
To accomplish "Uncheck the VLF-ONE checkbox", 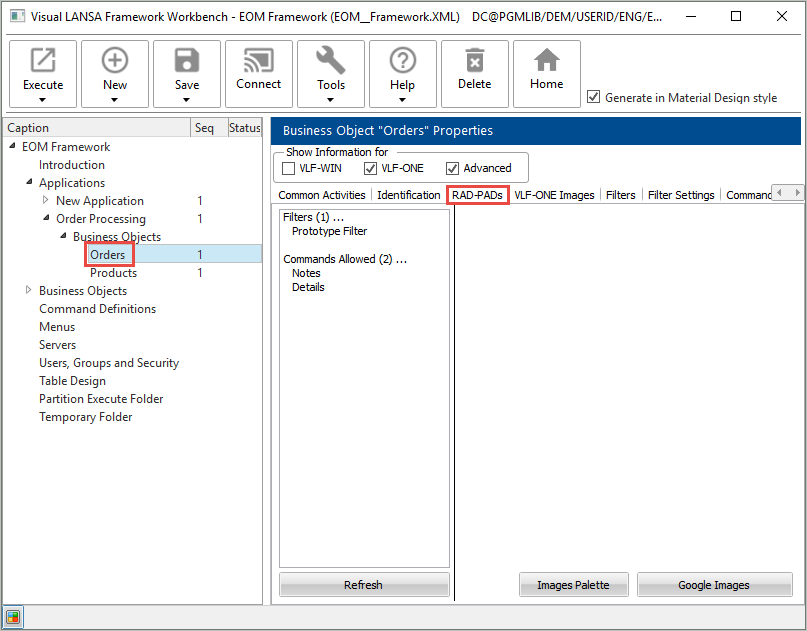I will point(371,168).
